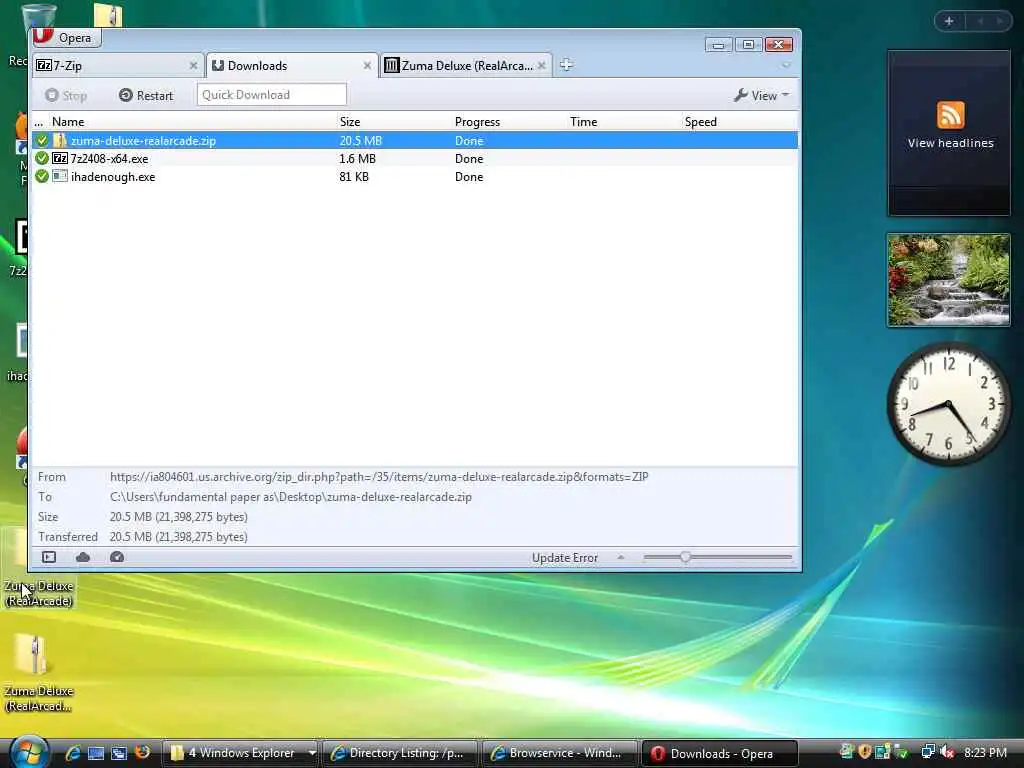Screen dimensions: 1024x768
Task: Sort downloads by Speed column
Action: click(x=701, y=121)
